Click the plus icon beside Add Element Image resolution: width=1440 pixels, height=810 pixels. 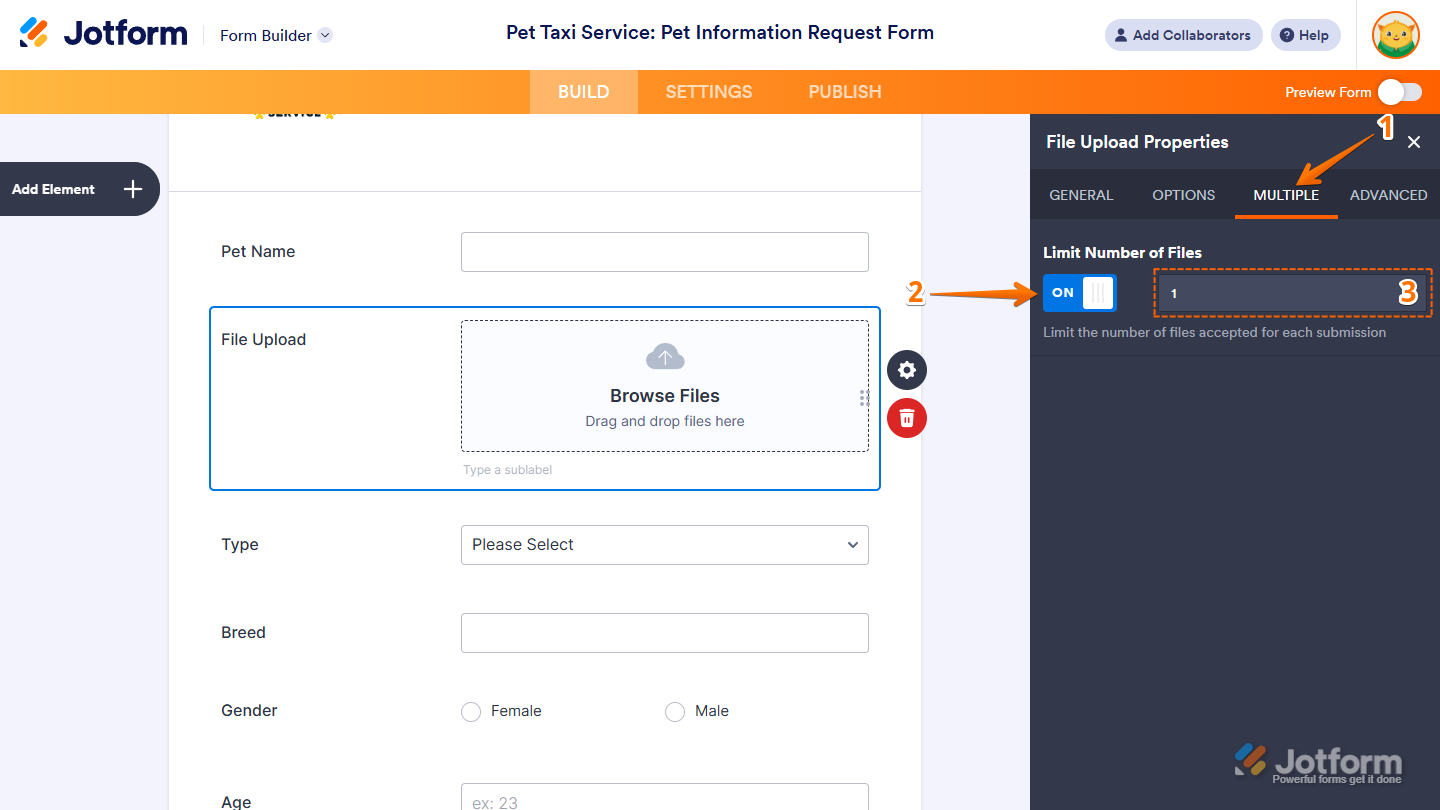[133, 189]
